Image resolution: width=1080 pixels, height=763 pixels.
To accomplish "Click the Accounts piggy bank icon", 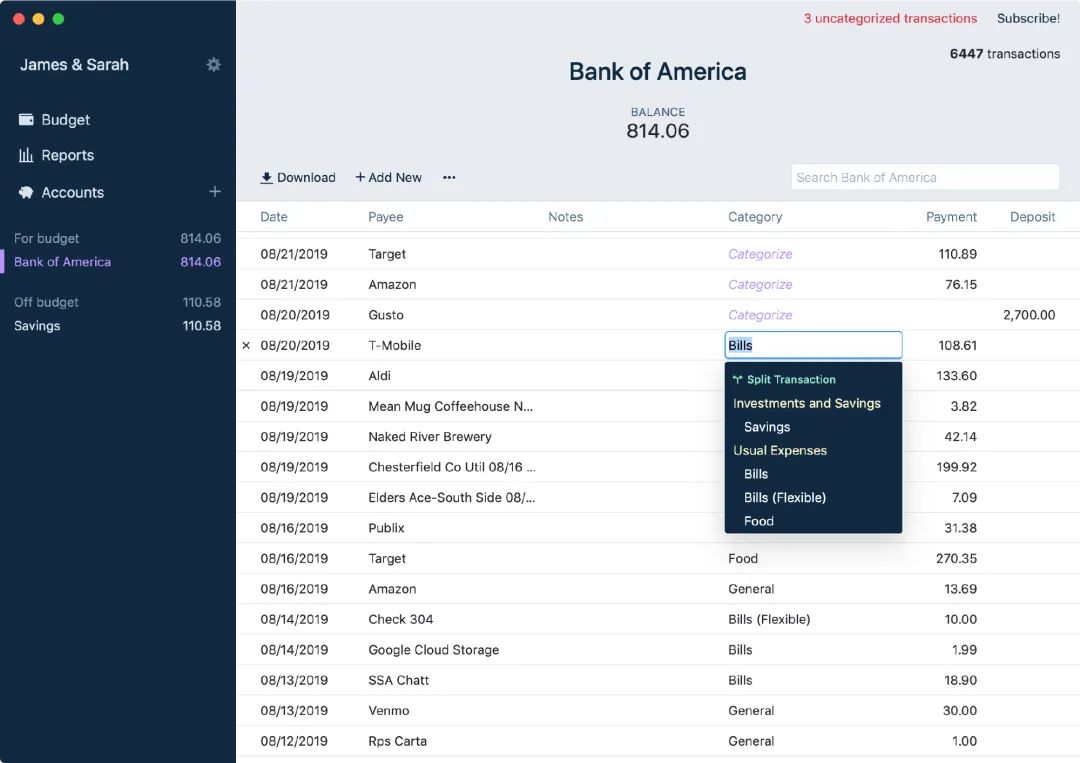I will coord(26,193).
